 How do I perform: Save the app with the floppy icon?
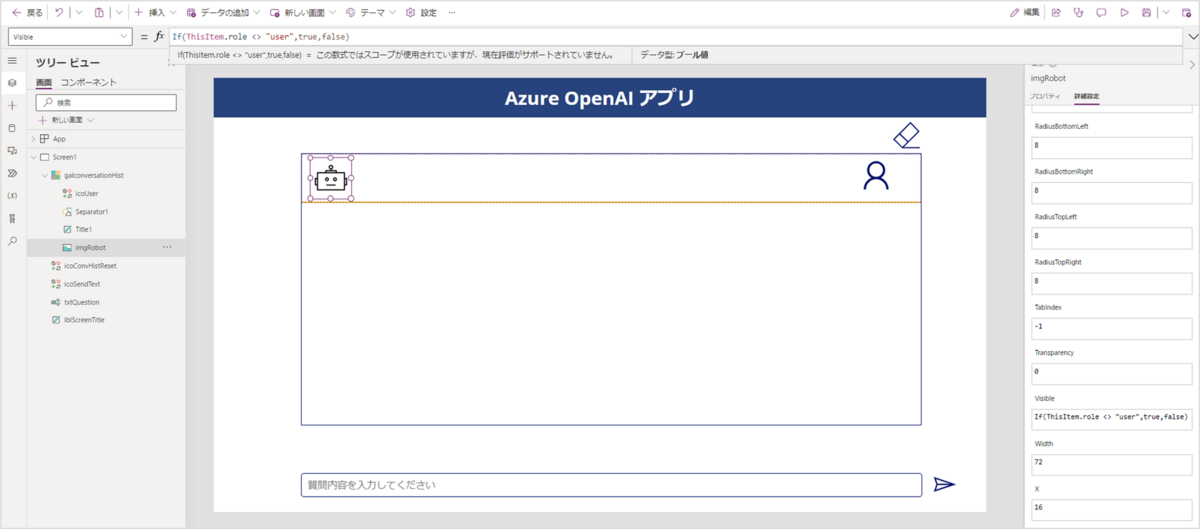point(1146,13)
